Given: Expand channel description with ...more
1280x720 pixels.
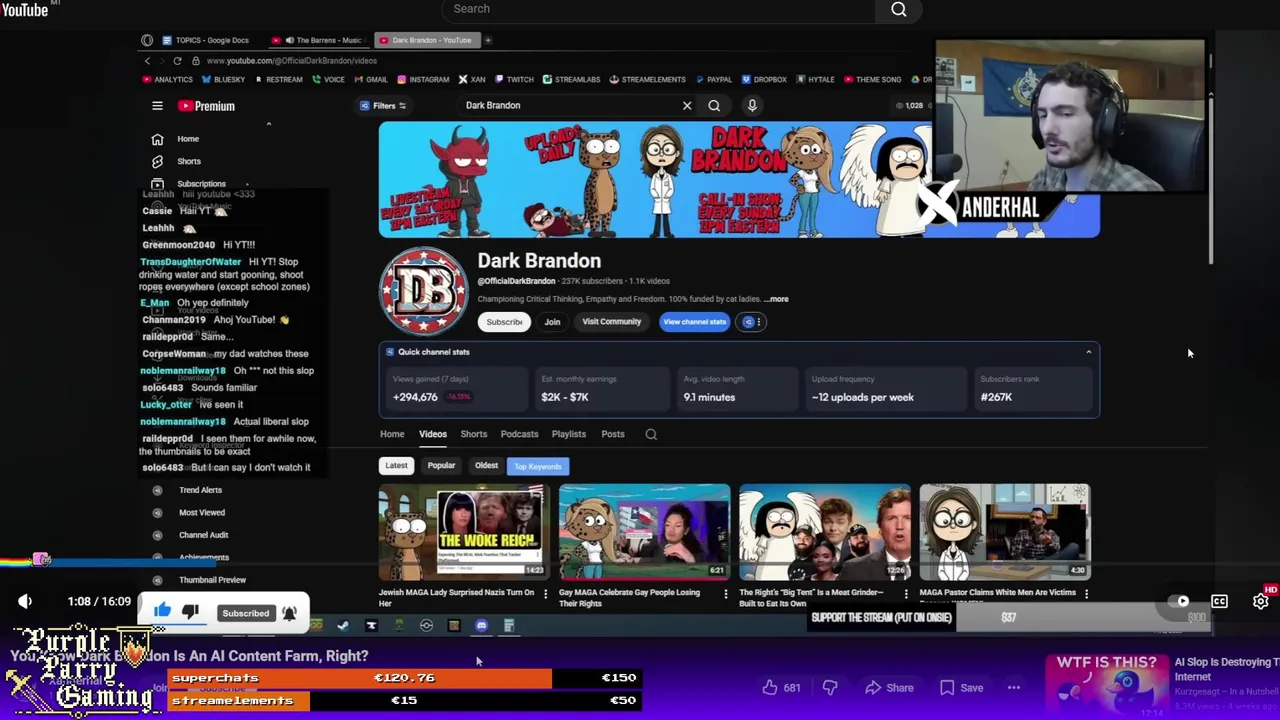Looking at the screenshot, I should (x=777, y=299).
